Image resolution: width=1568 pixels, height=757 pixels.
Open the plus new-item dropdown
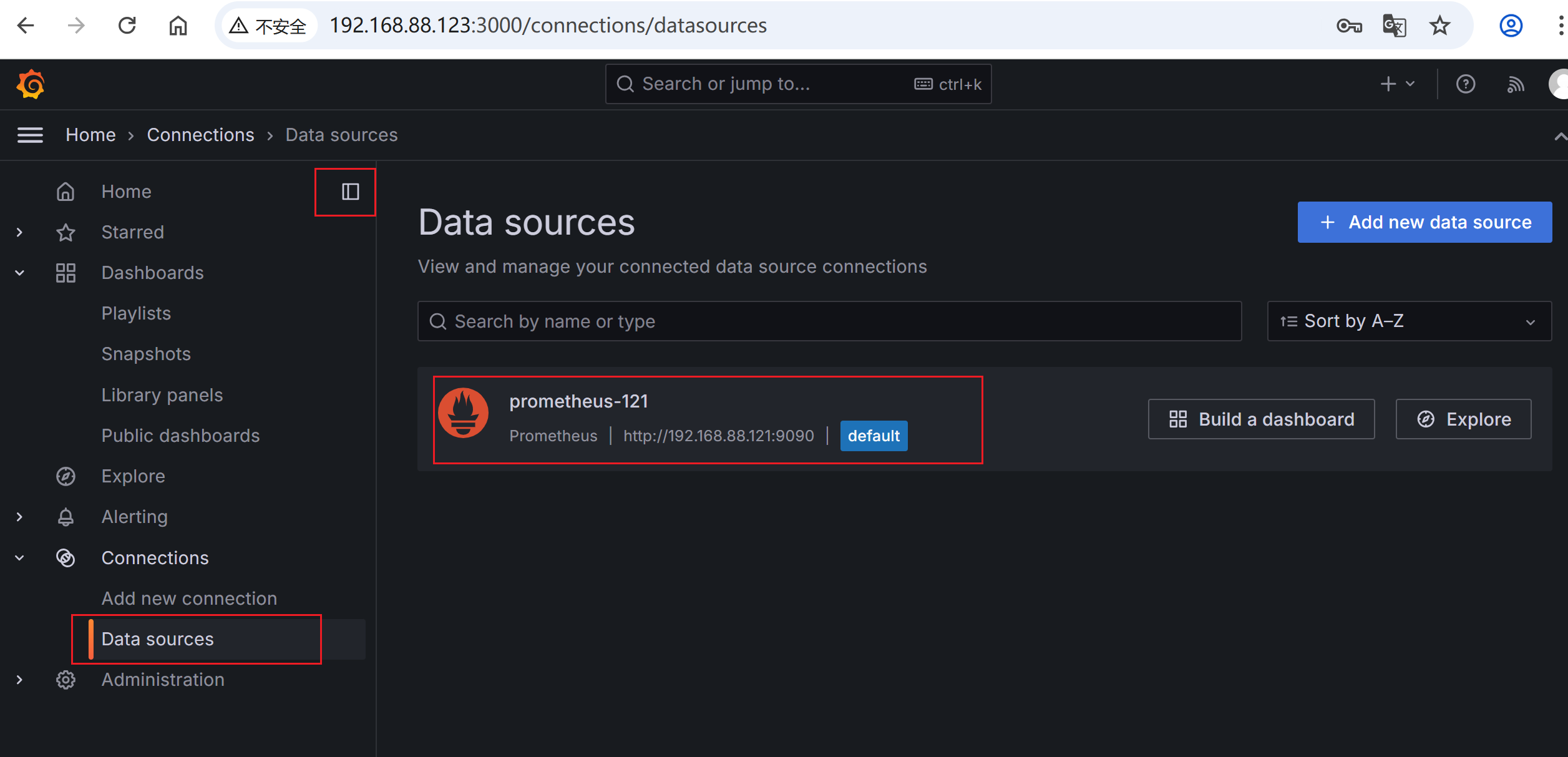[x=1397, y=84]
